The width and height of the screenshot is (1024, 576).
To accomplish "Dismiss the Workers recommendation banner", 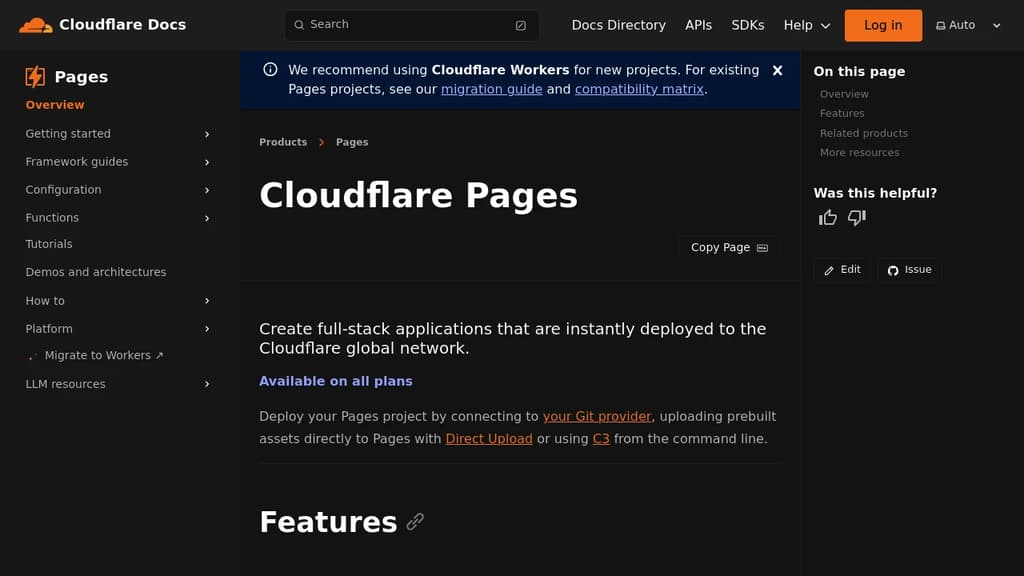I will pos(777,71).
